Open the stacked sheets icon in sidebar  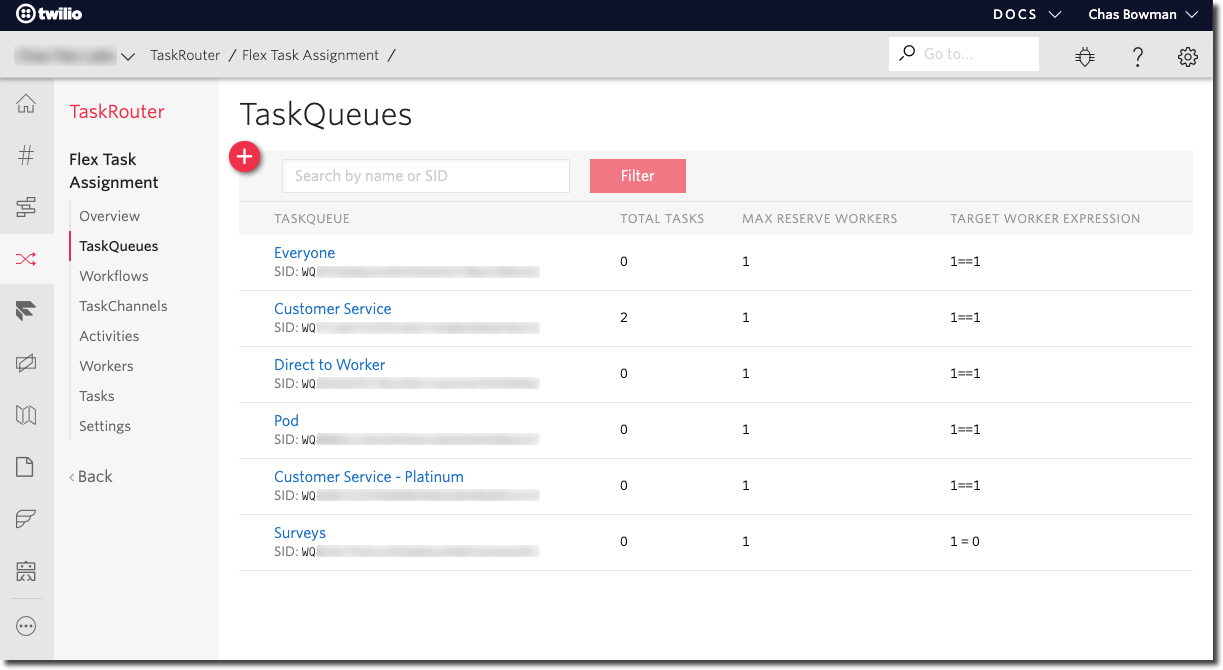(x=26, y=519)
